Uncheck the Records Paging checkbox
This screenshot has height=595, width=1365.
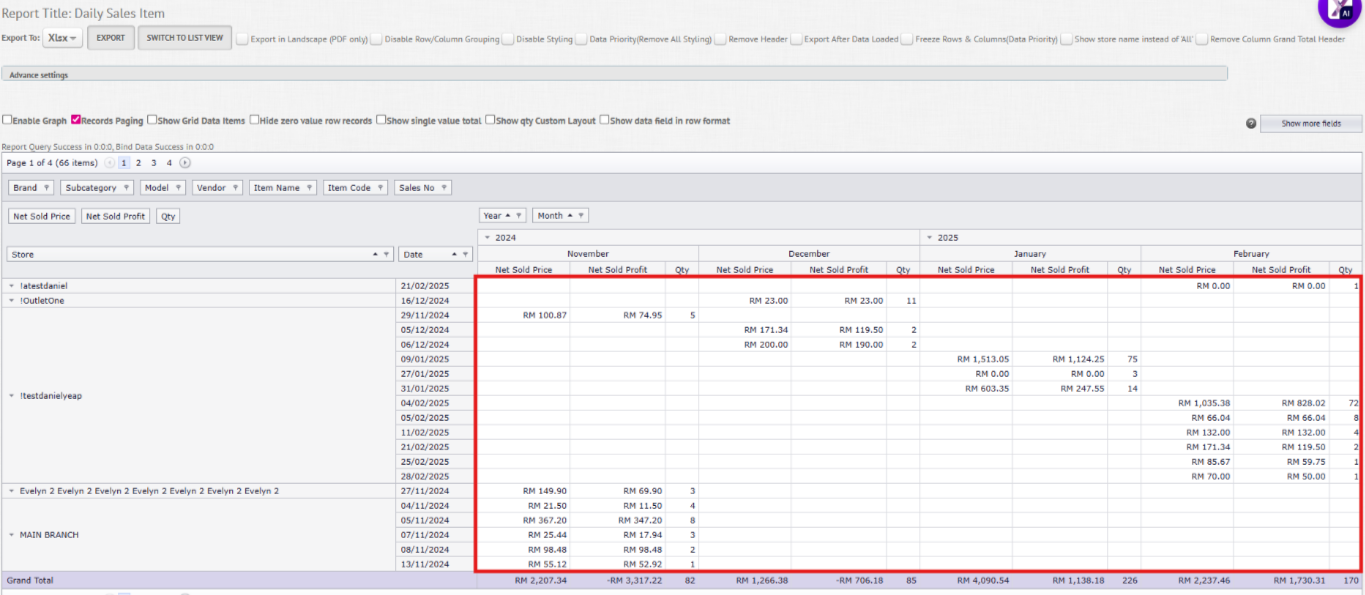coord(76,120)
